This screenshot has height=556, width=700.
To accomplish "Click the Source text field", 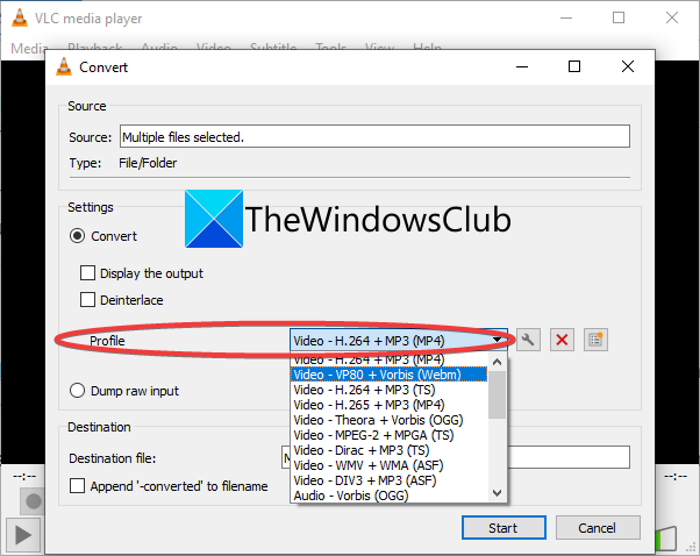I will (x=375, y=136).
